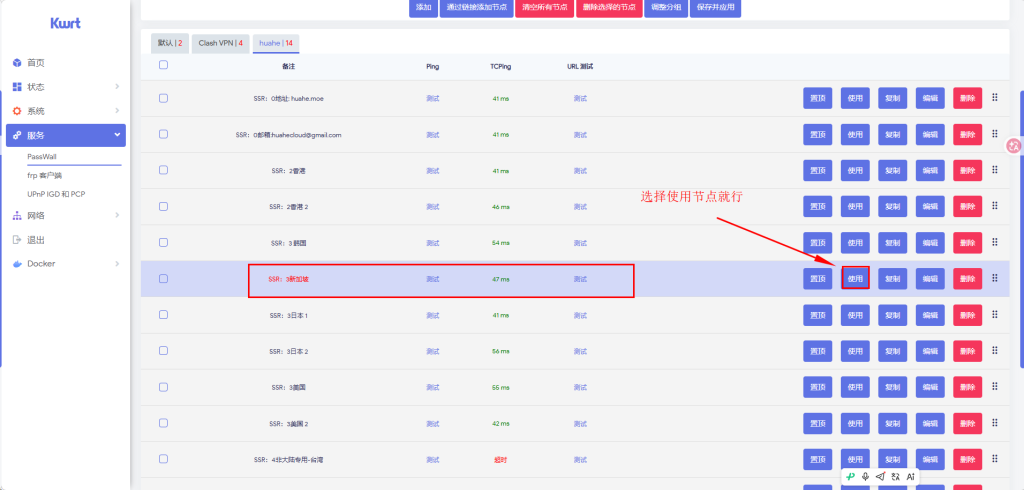Click the drag handle of the 2香港 row
Screen dimensions: 1024x490
995,170
